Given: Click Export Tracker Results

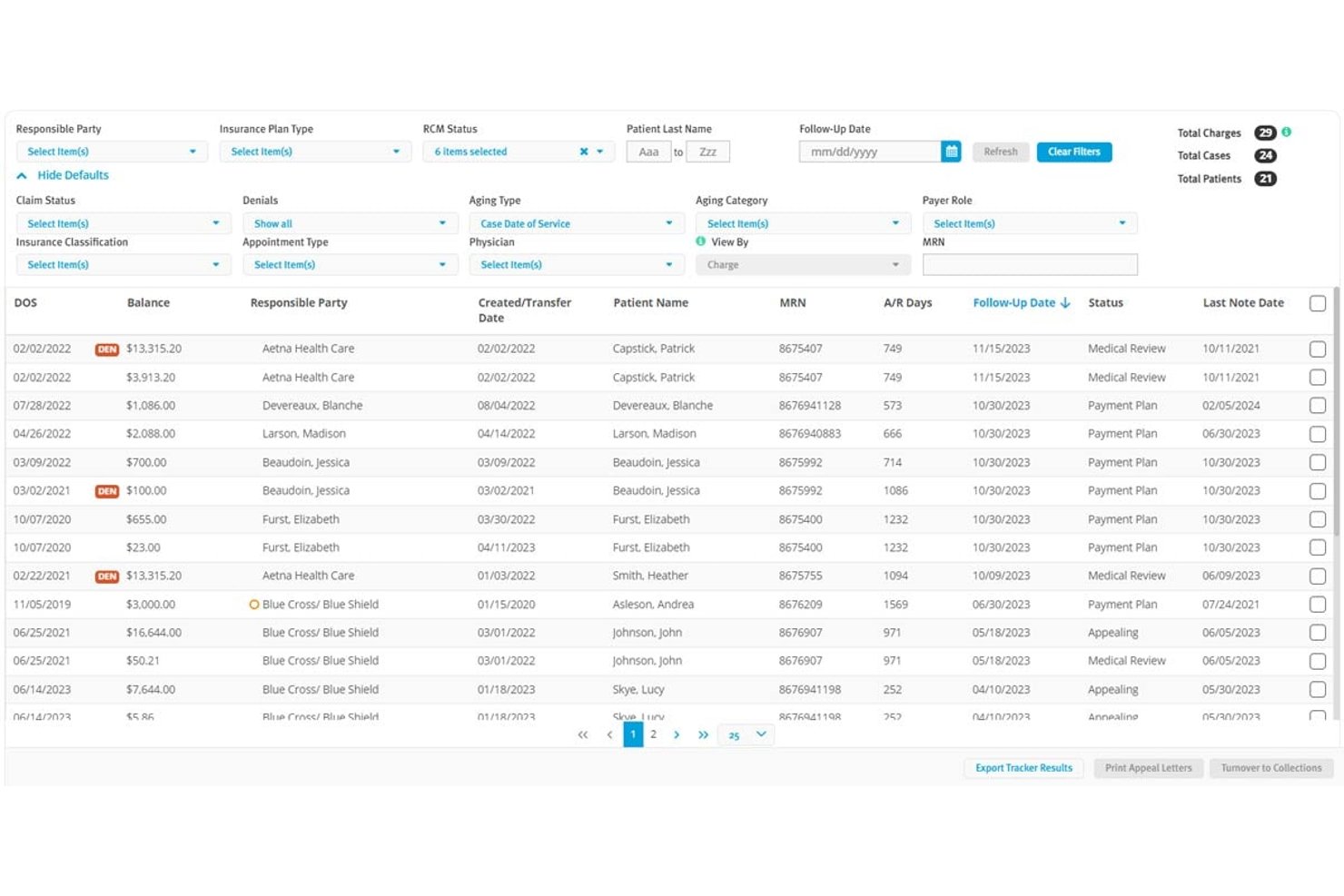Looking at the screenshot, I should [x=1023, y=768].
